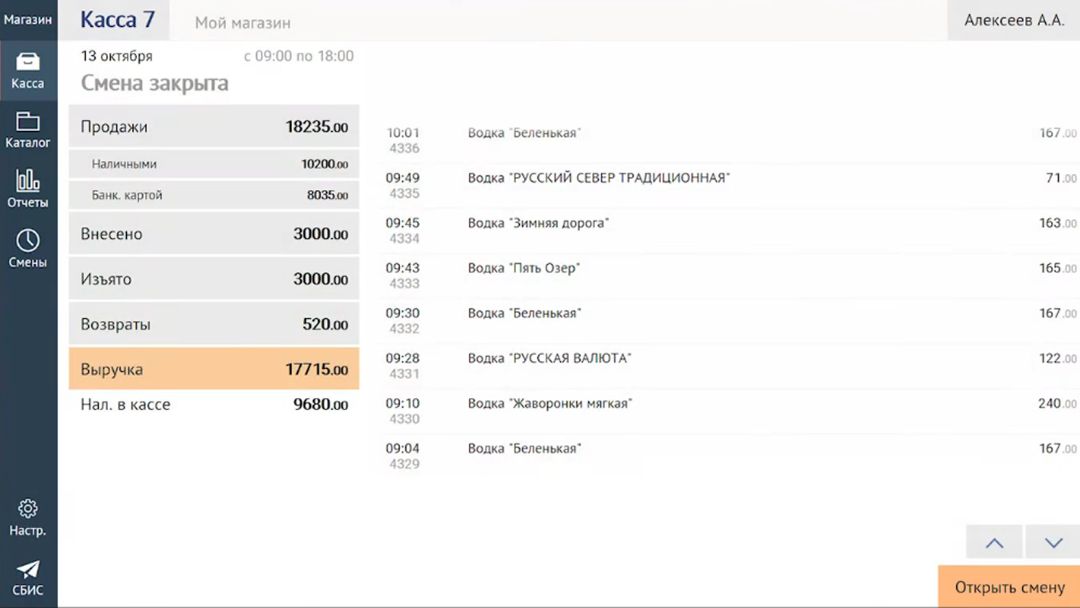The image size is (1080, 608).
Task: Open receipt 4331 Русская Валюта
Action: click(x=727, y=366)
